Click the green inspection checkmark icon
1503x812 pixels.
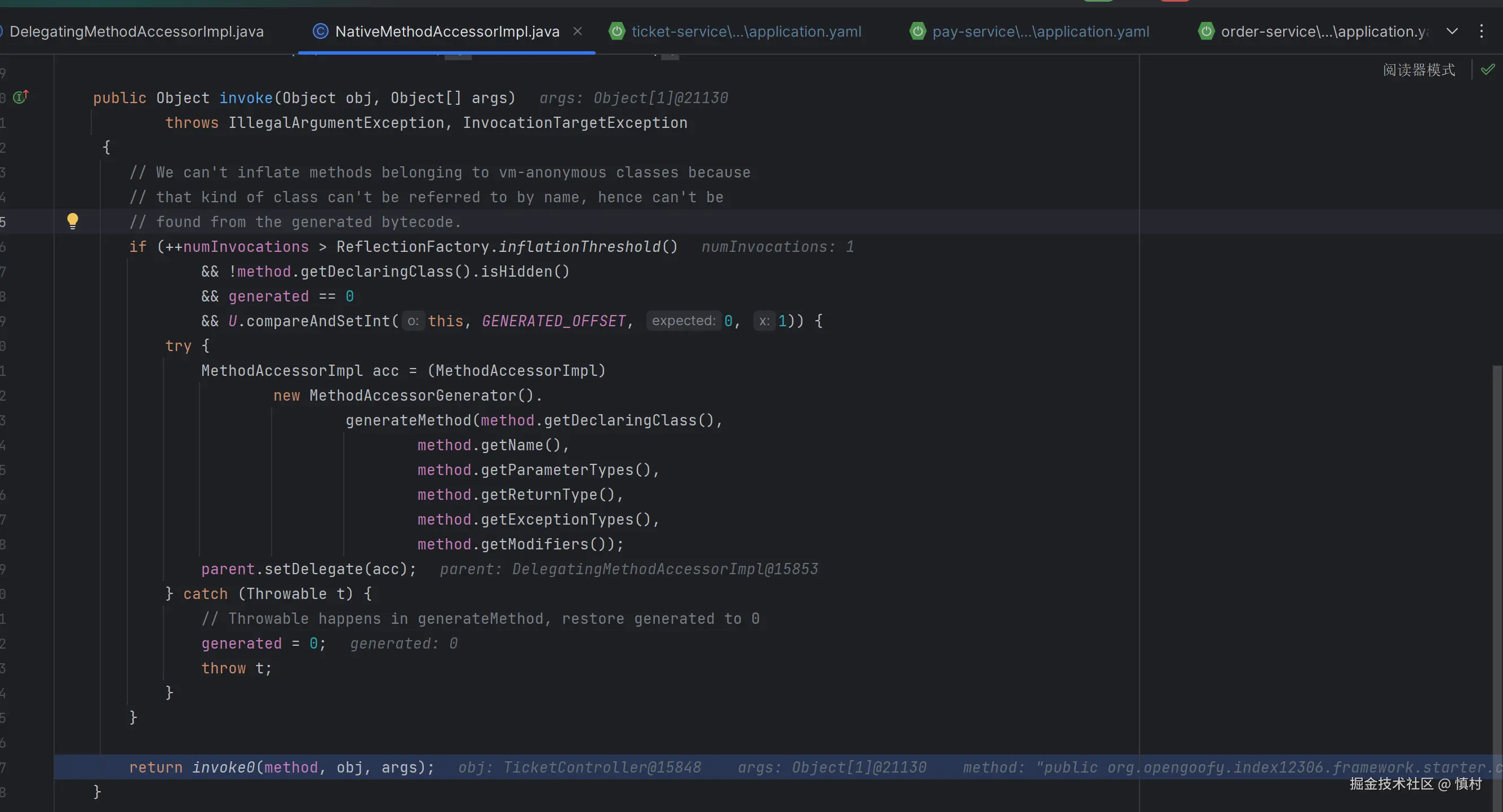click(1488, 69)
